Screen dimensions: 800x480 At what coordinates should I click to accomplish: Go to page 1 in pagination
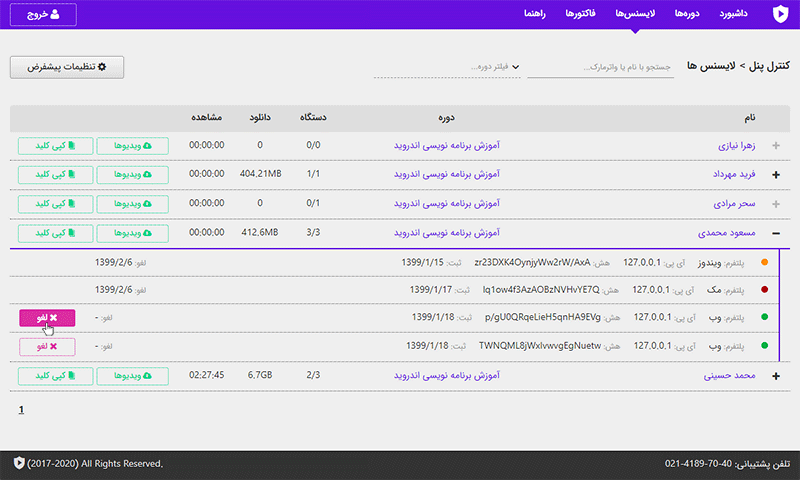[21, 410]
